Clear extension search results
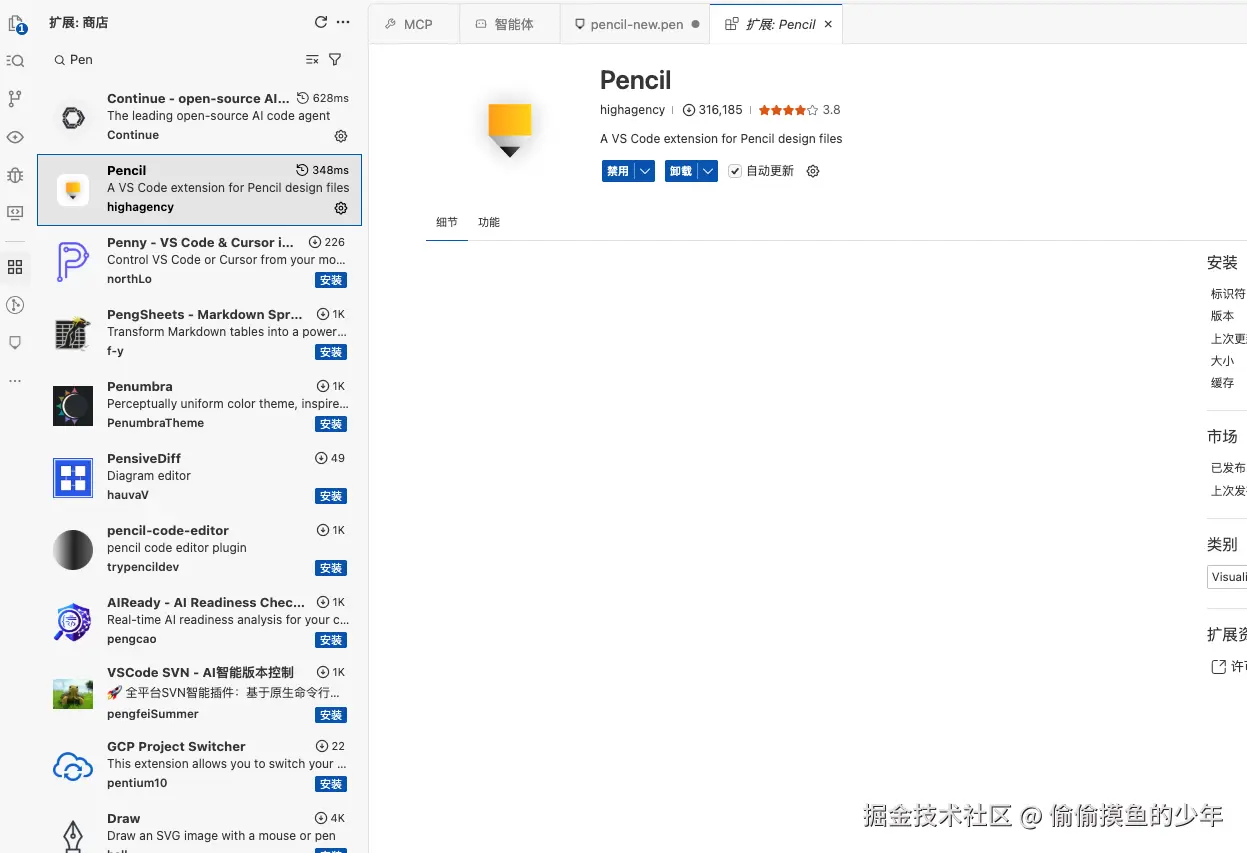The width and height of the screenshot is (1247, 853). pyautogui.click(x=312, y=60)
